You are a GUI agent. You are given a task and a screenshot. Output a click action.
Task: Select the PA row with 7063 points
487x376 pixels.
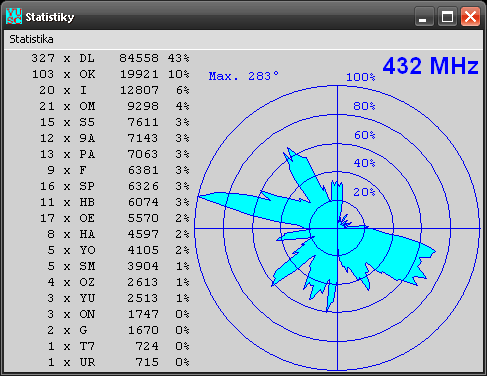point(114,154)
